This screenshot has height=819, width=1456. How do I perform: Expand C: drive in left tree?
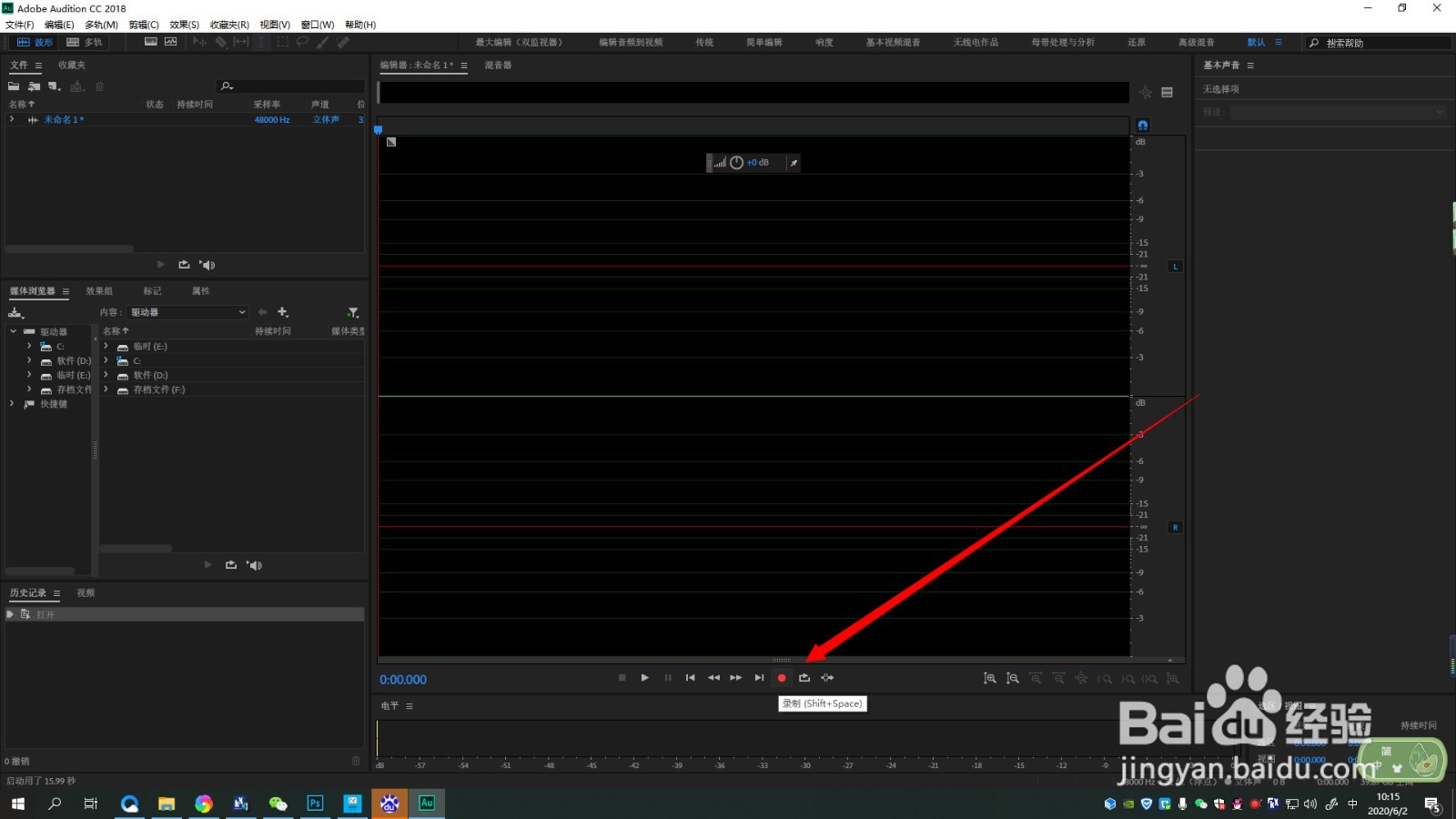click(x=29, y=346)
